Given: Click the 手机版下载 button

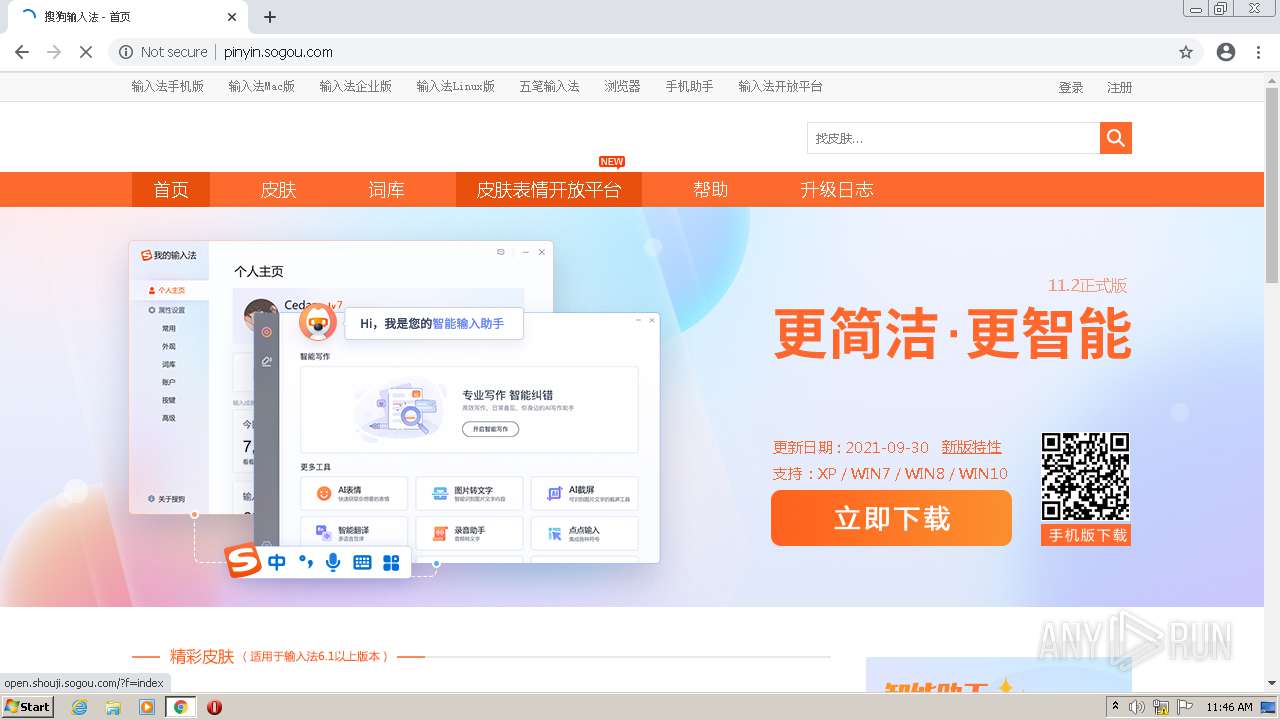Looking at the screenshot, I should [x=1086, y=535].
